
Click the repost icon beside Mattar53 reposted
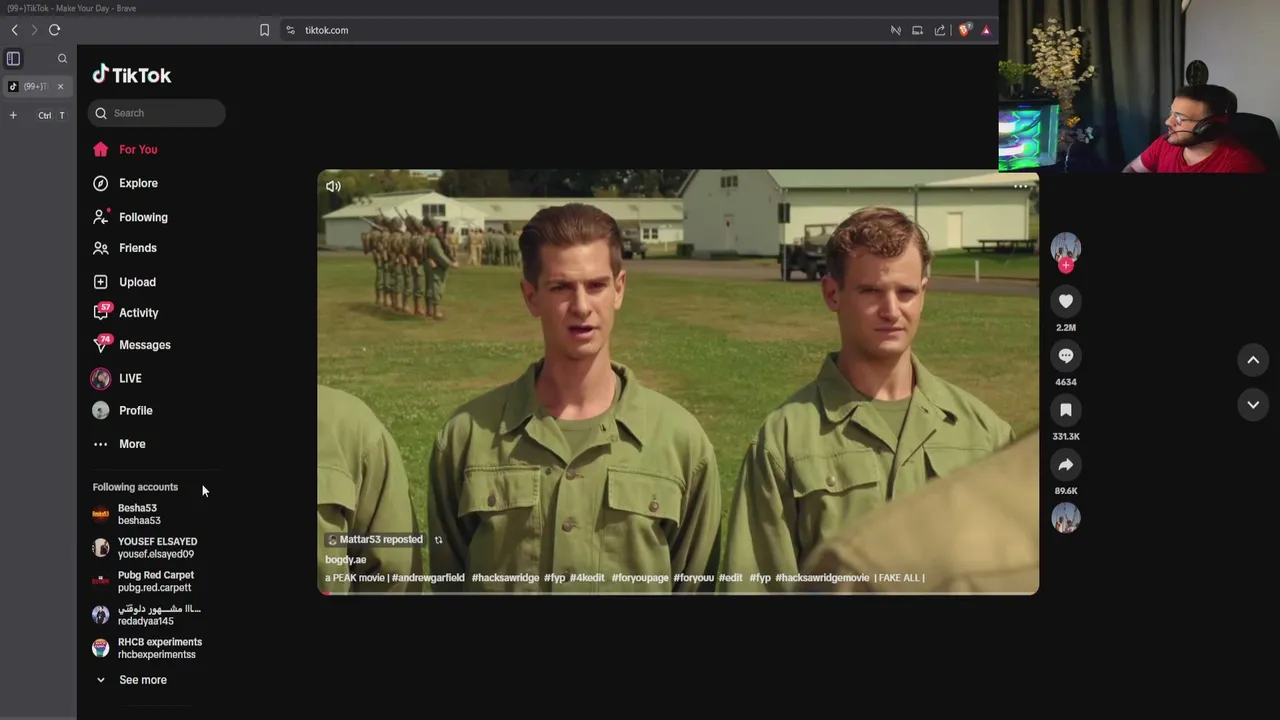point(438,540)
